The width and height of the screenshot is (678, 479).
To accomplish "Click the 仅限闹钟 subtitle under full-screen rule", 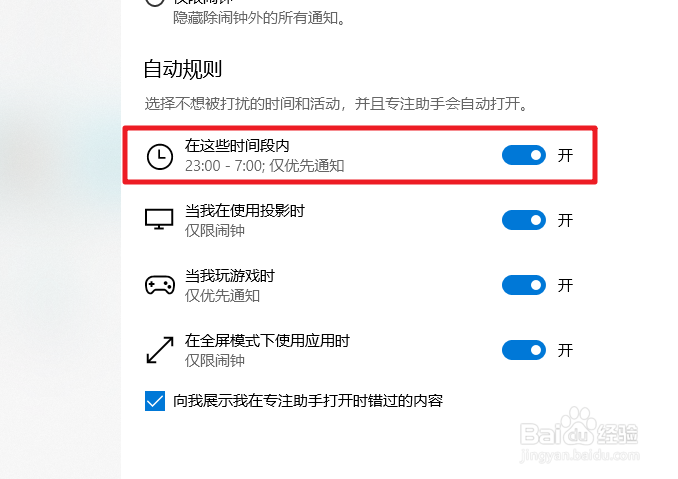I will (x=215, y=360).
